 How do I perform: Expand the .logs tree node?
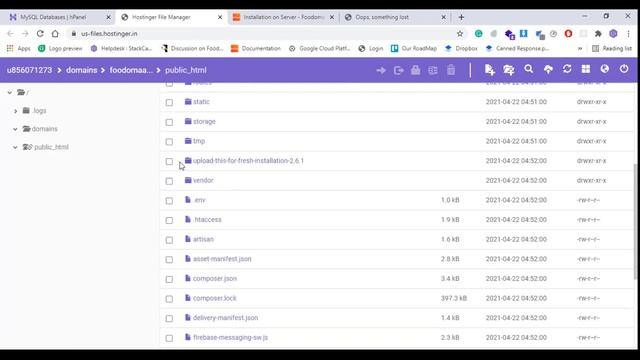[16, 111]
